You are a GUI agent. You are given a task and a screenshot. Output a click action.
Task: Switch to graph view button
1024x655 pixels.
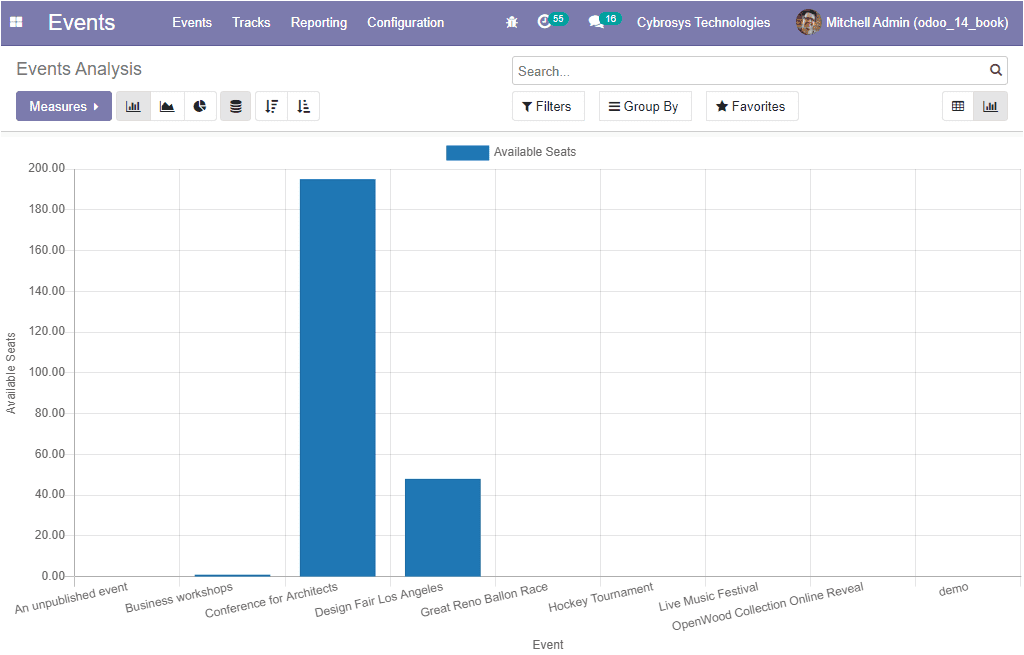point(991,106)
